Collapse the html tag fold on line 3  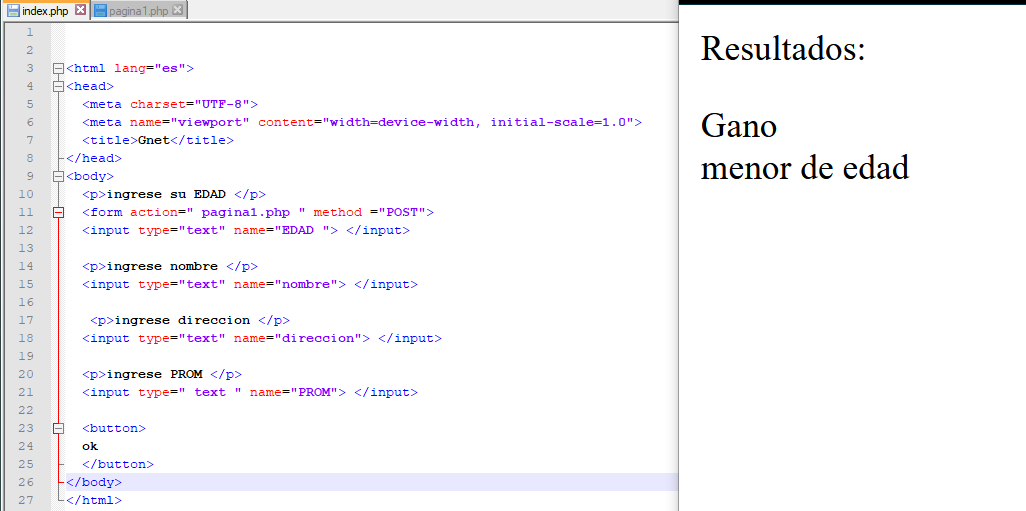tap(59, 68)
